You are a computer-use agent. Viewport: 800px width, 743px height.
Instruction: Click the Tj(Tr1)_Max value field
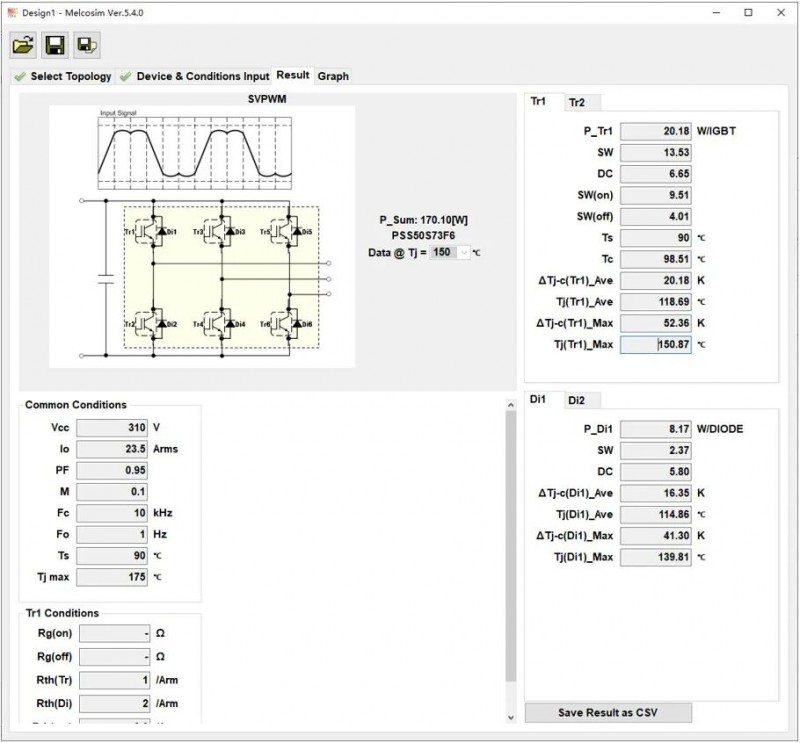[x=655, y=345]
